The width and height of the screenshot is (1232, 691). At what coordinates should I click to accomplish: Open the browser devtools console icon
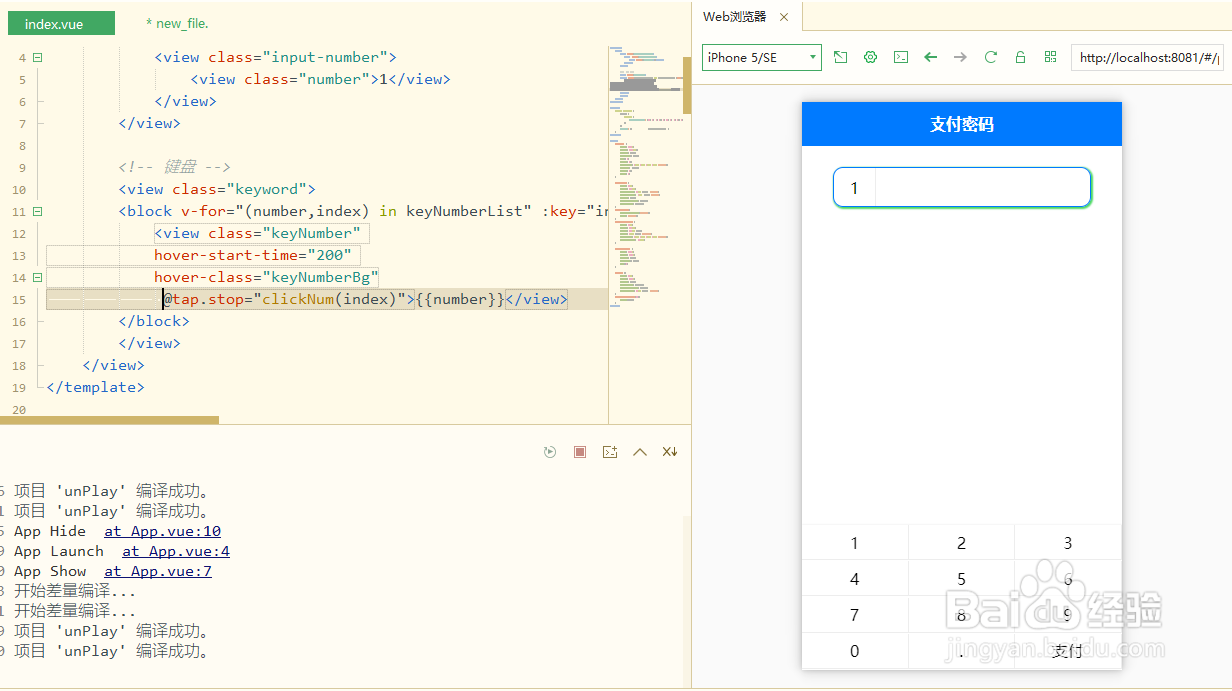900,57
